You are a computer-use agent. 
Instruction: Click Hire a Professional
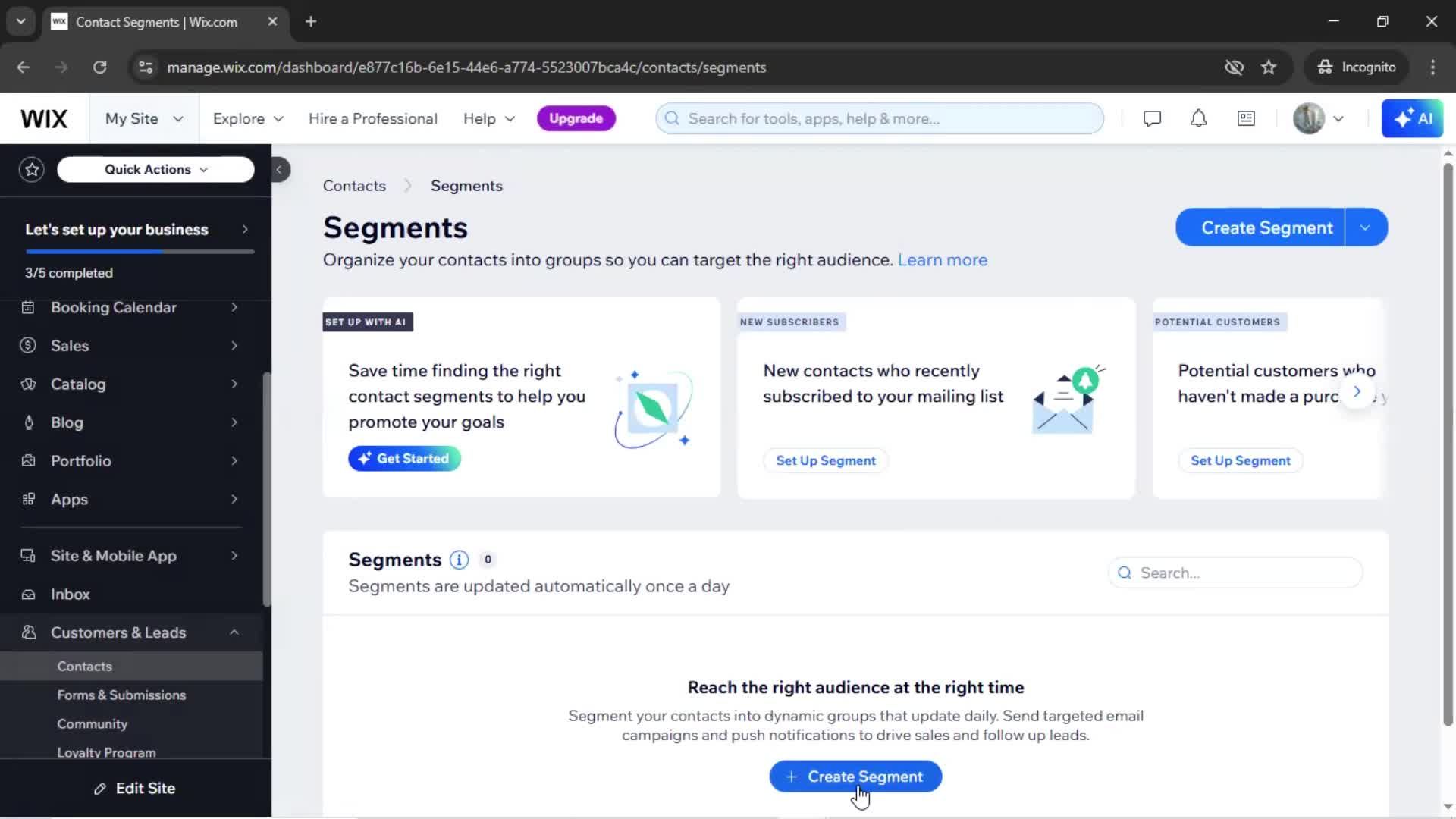(372, 119)
